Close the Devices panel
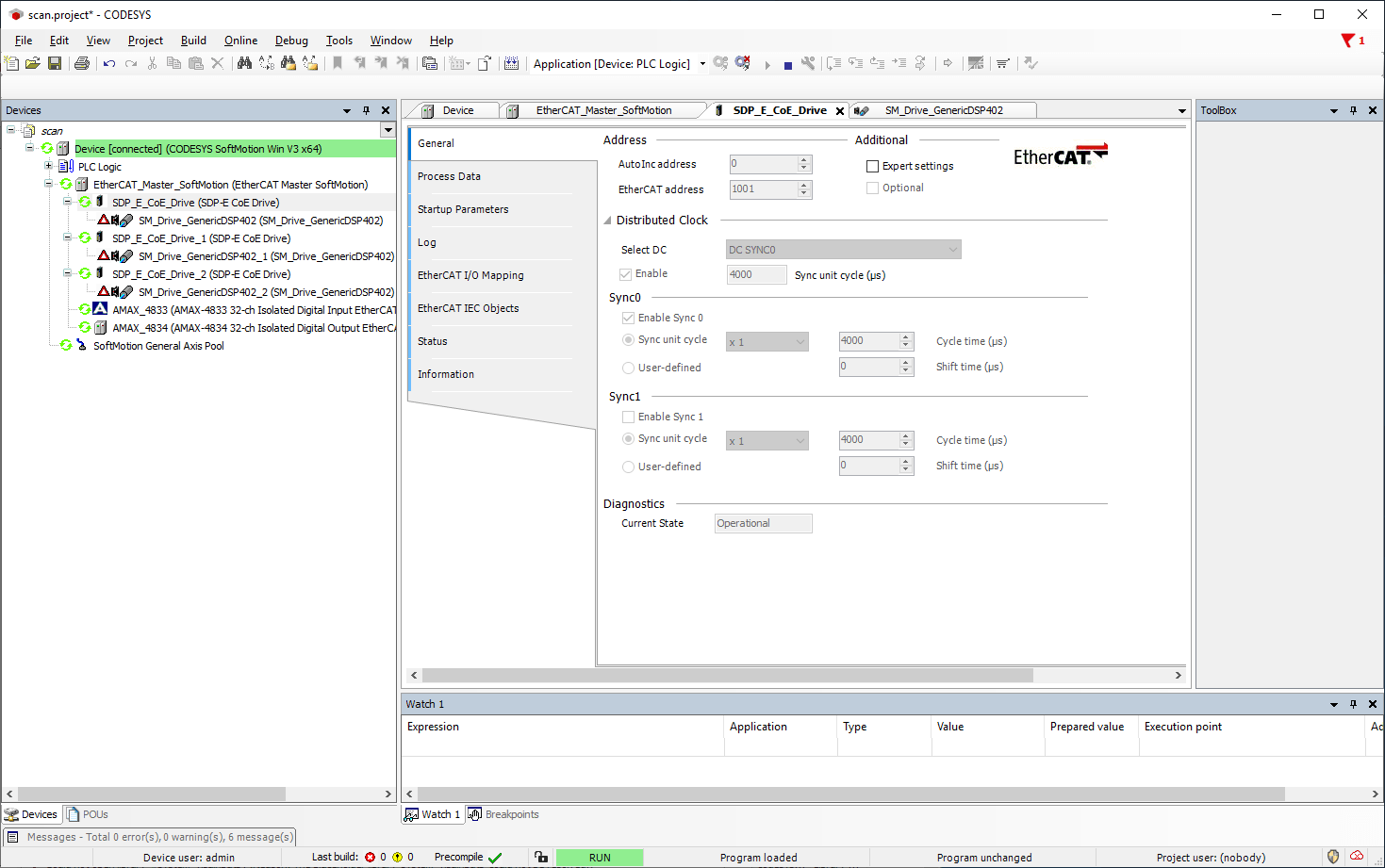The width and height of the screenshot is (1385, 868). click(386, 110)
